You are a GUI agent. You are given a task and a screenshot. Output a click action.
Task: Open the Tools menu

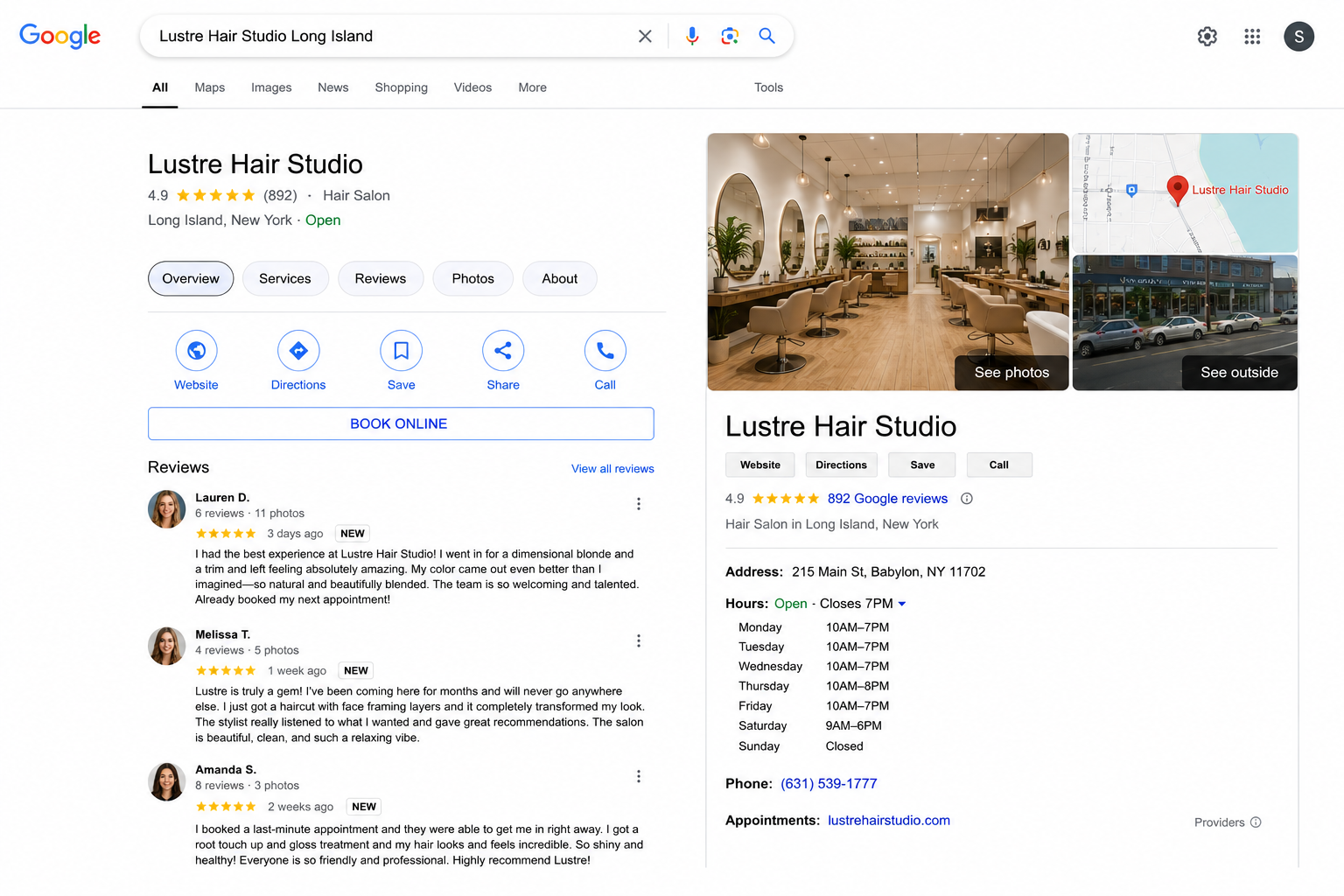coord(768,87)
